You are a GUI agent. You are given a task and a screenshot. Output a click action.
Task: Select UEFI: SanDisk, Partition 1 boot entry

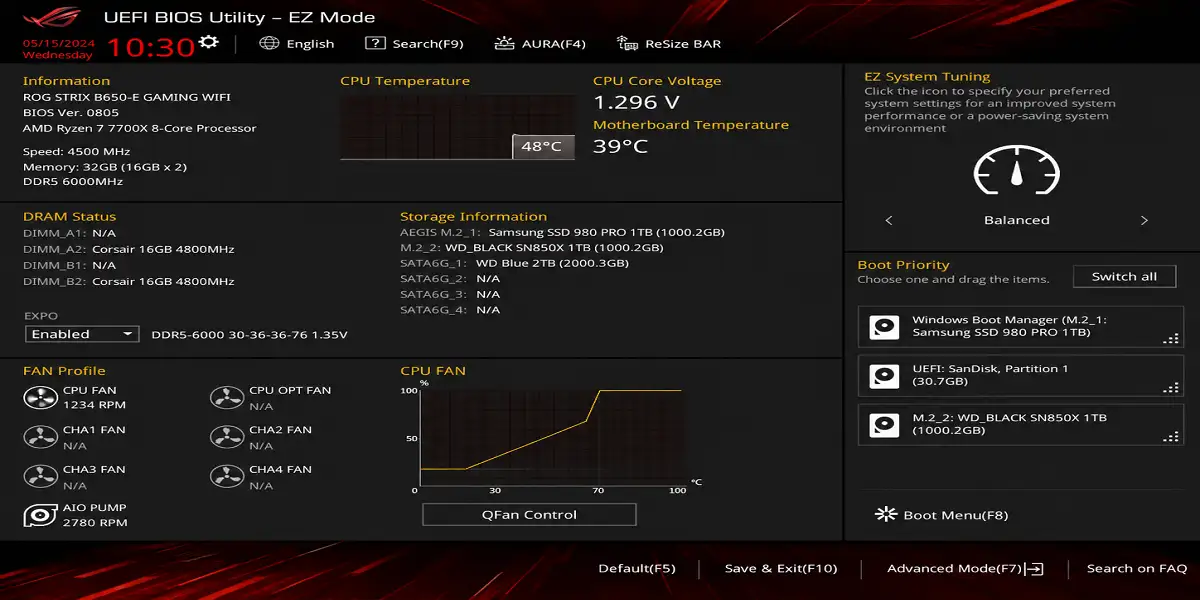click(x=1021, y=375)
